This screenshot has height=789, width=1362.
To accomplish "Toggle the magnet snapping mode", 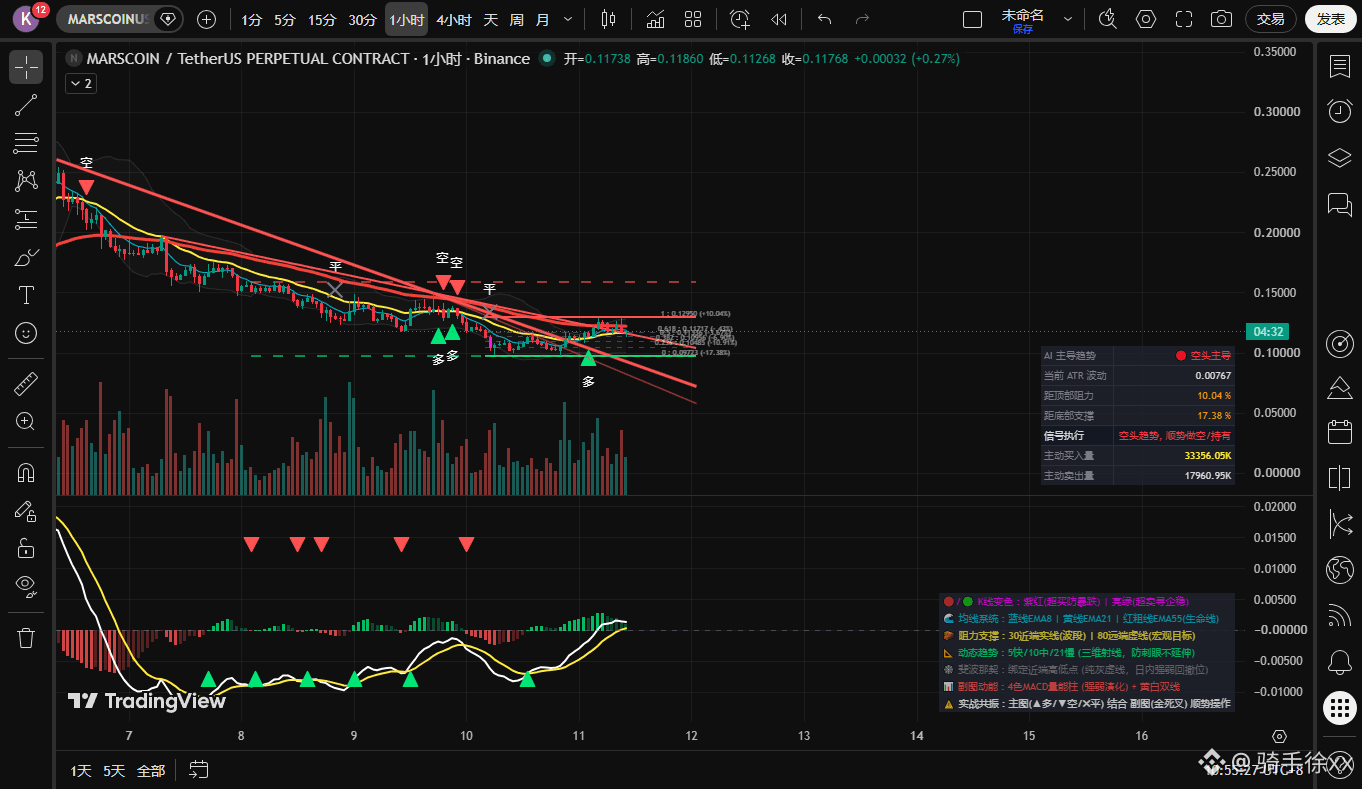I will pos(26,473).
